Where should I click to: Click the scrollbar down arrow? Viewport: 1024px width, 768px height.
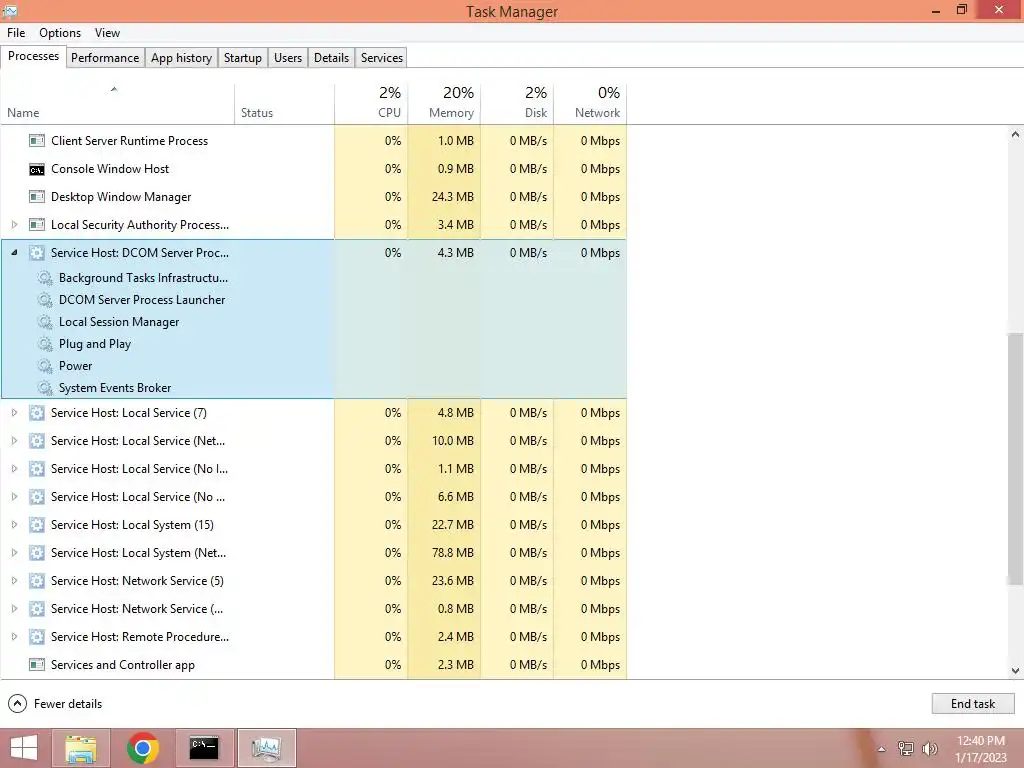pyautogui.click(x=1015, y=671)
